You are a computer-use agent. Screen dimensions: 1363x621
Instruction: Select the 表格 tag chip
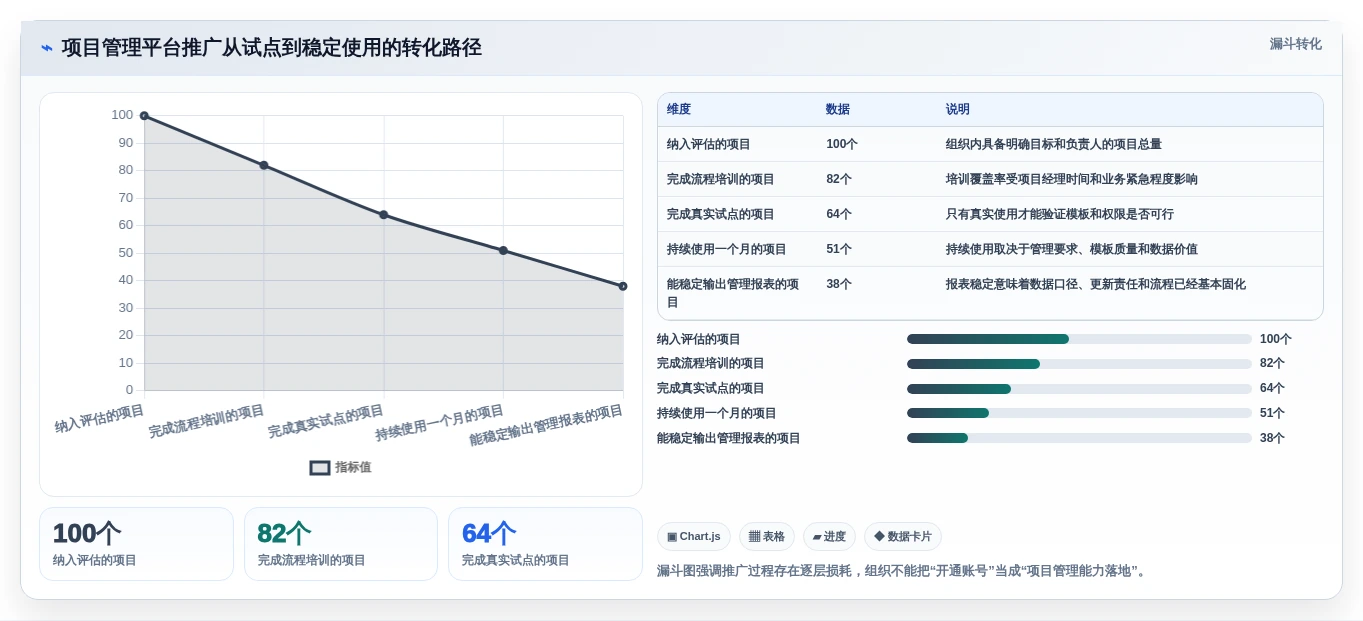pyautogui.click(x=767, y=536)
